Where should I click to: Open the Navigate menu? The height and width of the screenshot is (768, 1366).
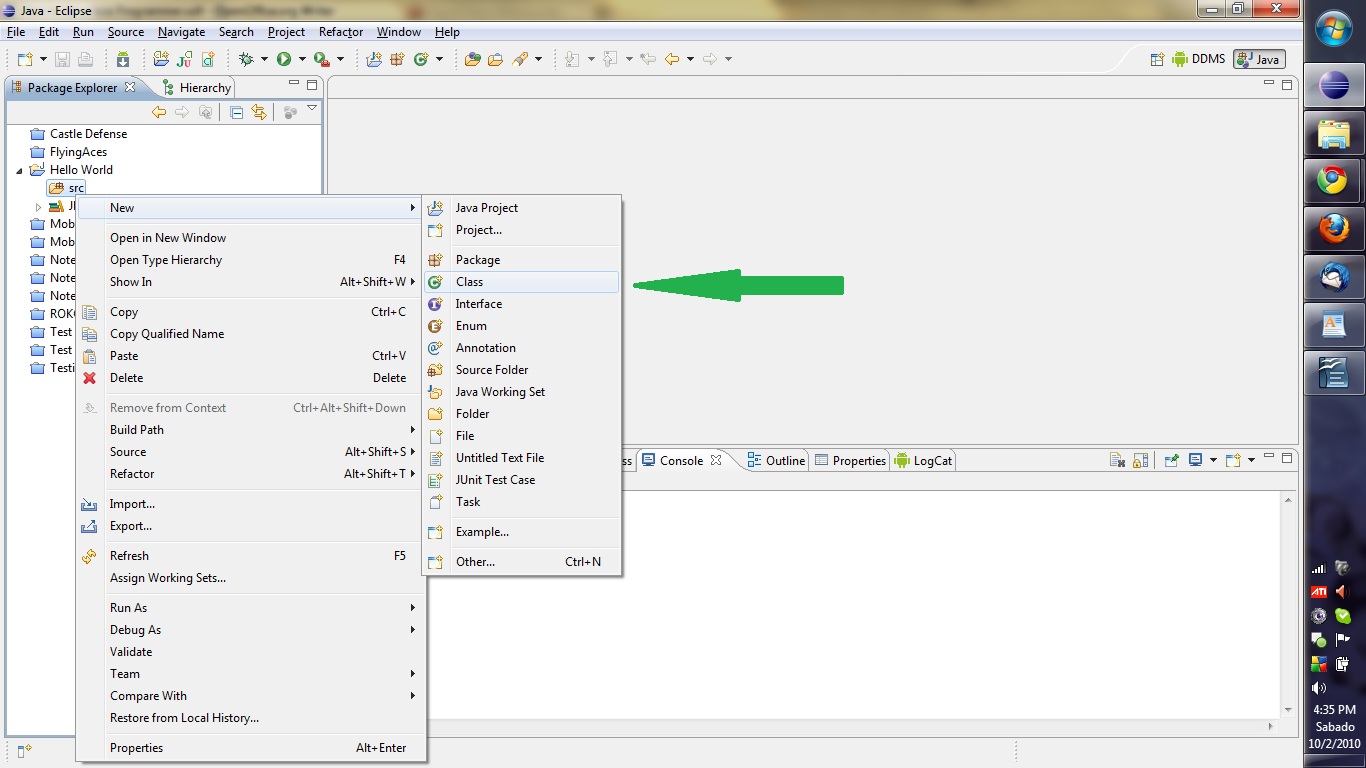[x=181, y=32]
